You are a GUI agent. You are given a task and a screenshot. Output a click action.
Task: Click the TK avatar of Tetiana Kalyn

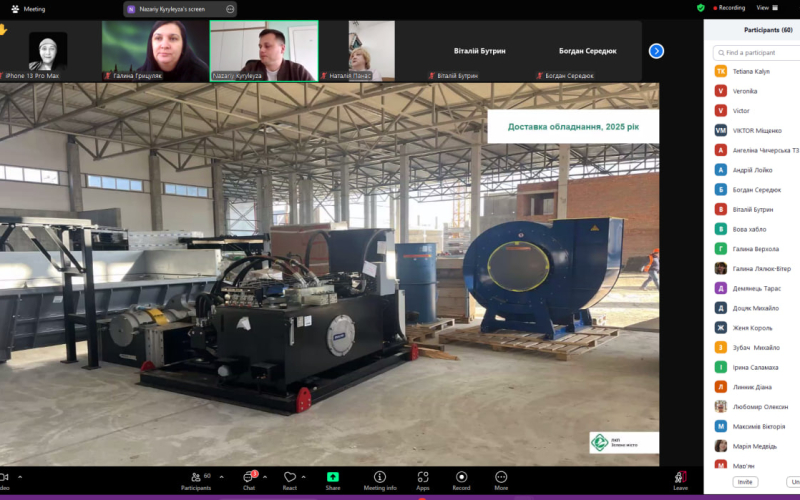click(x=720, y=71)
